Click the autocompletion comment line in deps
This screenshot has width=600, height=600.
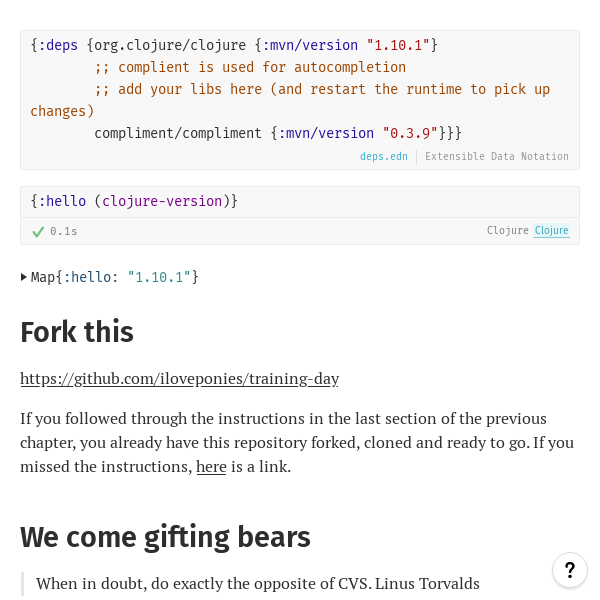[250, 67]
